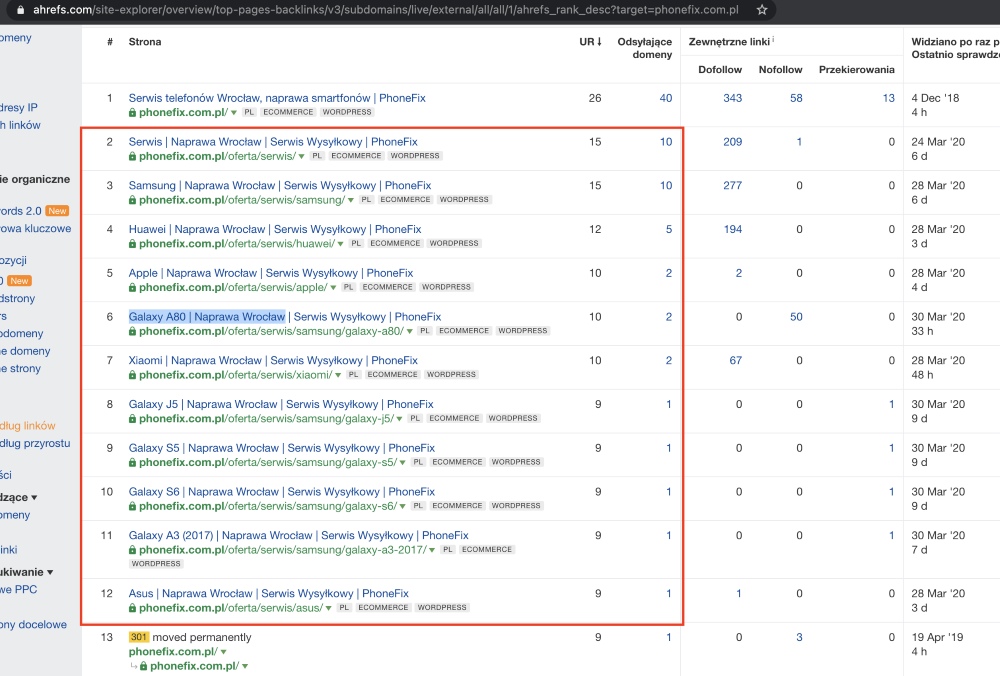This screenshot has height=676, width=1000.
Task: Open the 194 dofollow links count
Action: 733,229
